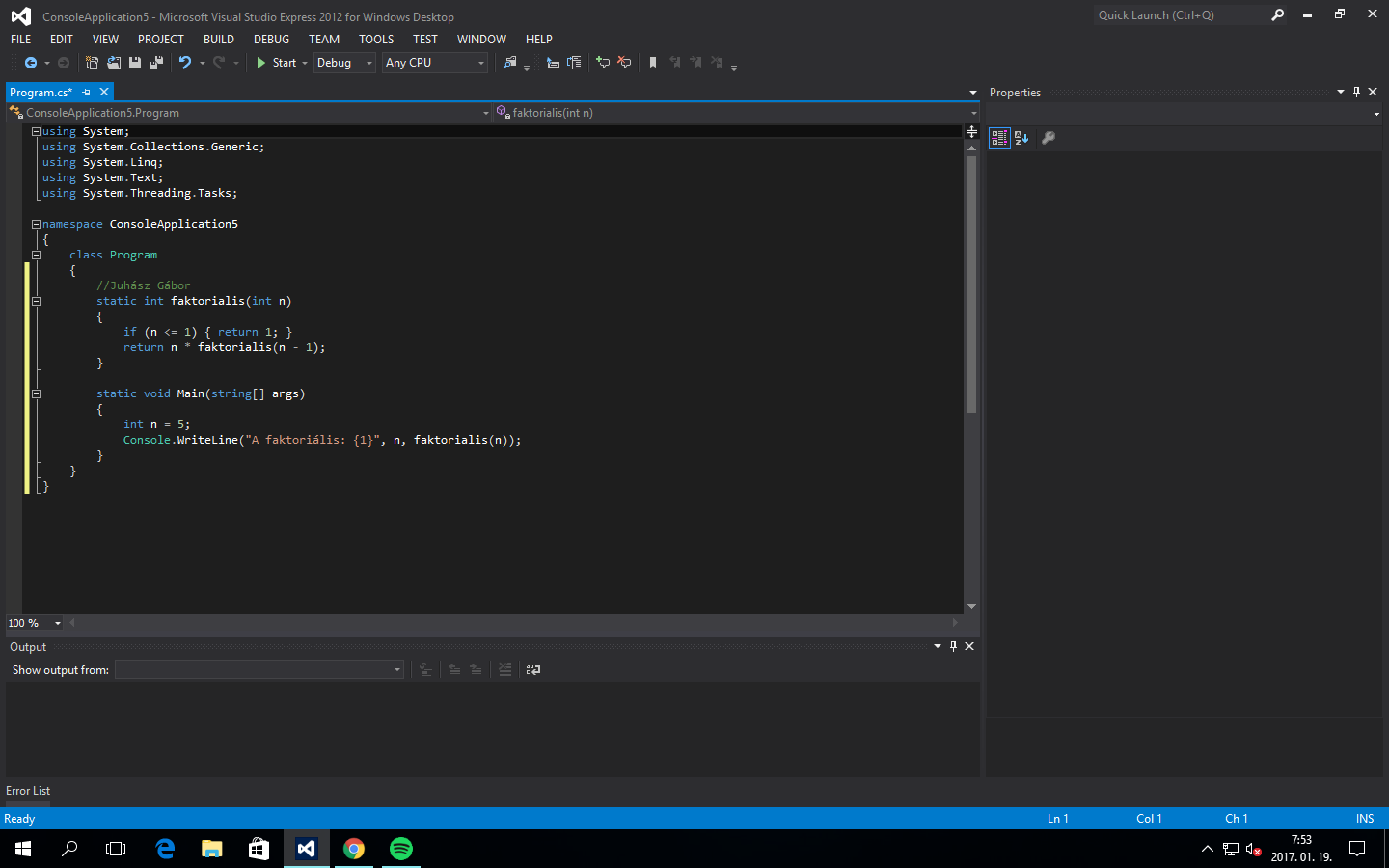Image resolution: width=1389 pixels, height=868 pixels.
Task: Toggle Auto Hide pin on Output panel
Action: click(953, 646)
